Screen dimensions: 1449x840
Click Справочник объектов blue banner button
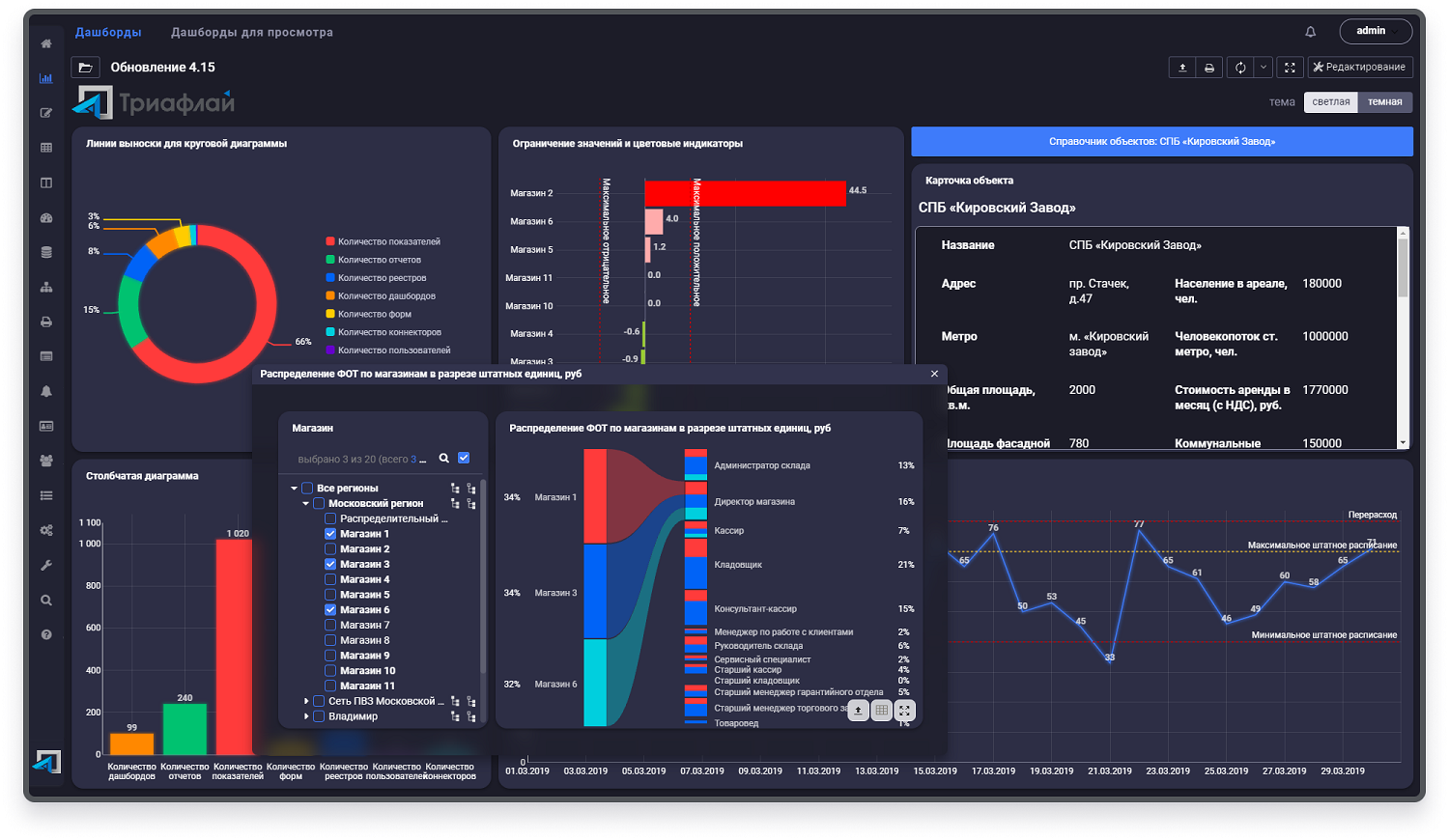(x=1161, y=142)
